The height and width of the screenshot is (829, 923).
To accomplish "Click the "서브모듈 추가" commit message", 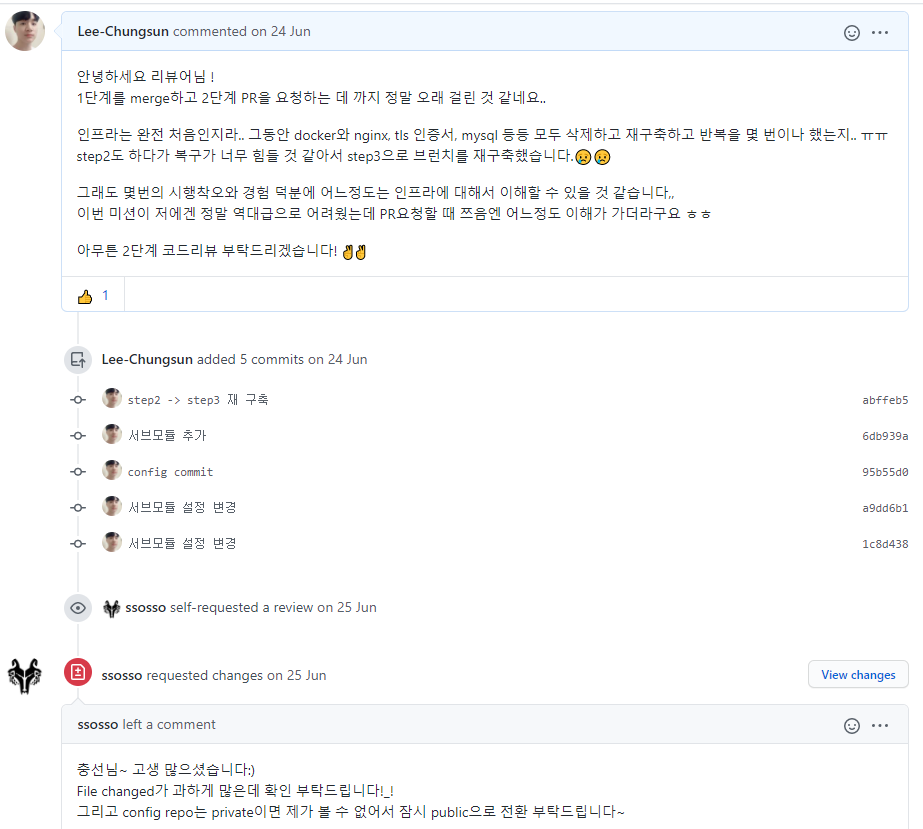I will pos(167,436).
